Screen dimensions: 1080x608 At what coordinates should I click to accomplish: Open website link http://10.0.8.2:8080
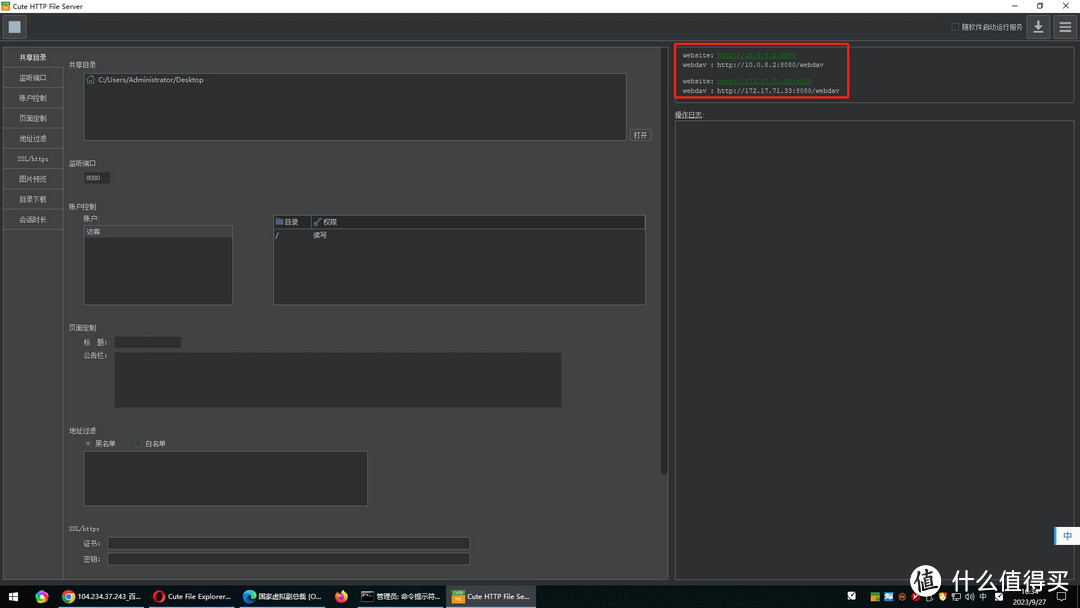coord(756,55)
